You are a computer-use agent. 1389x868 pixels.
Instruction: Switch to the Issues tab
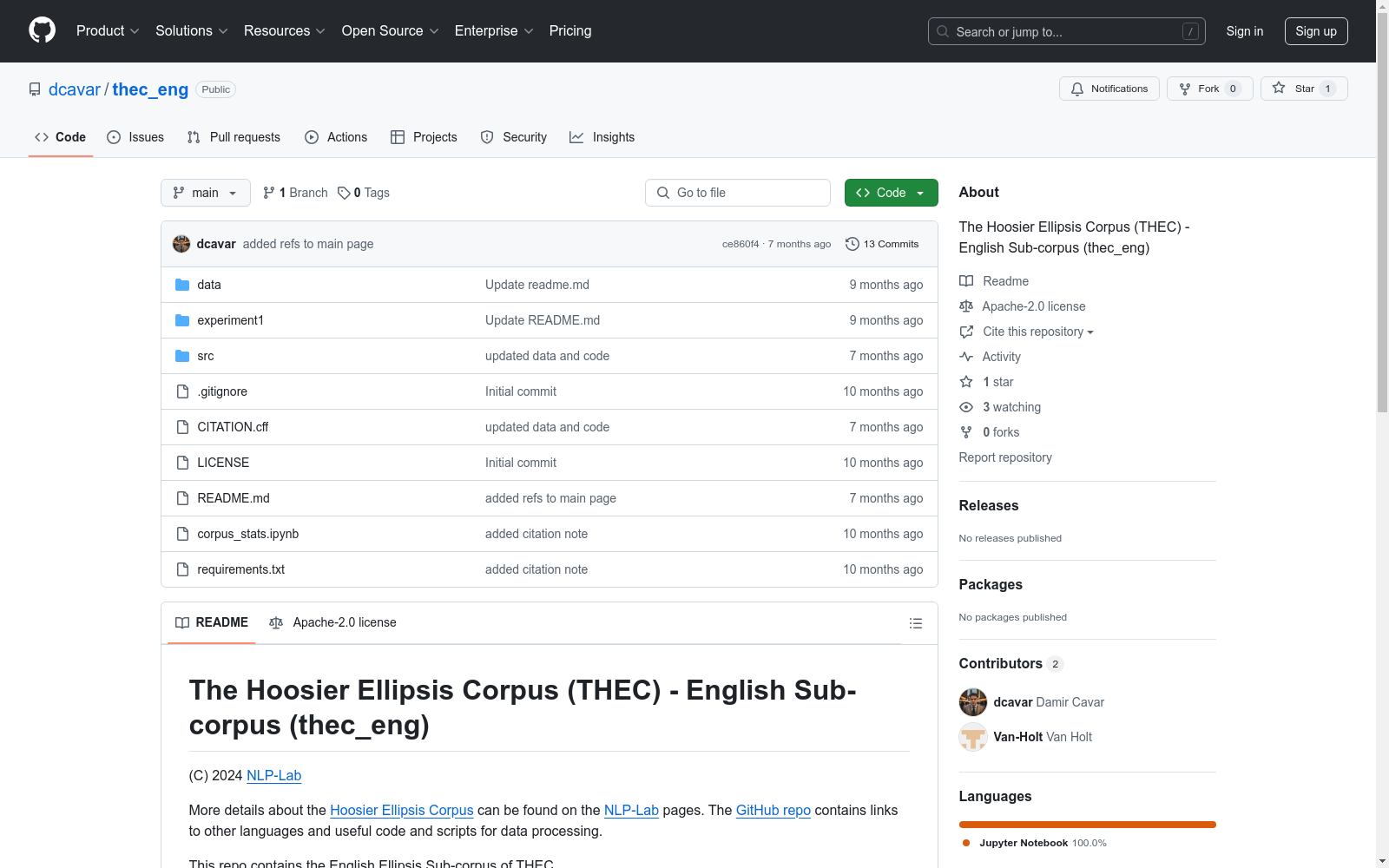(x=135, y=137)
